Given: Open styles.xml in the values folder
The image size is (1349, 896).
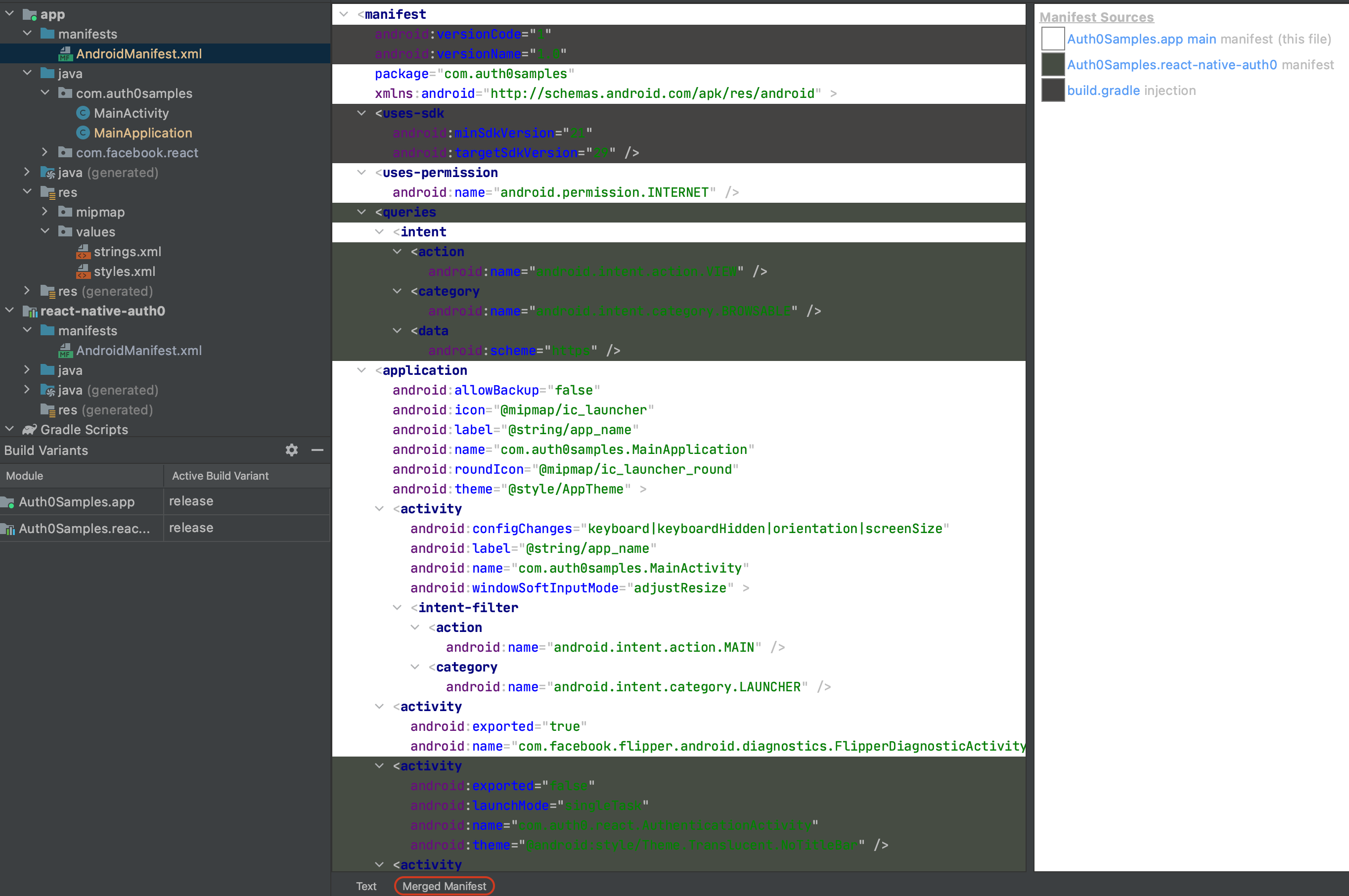Looking at the screenshot, I should 125,271.
